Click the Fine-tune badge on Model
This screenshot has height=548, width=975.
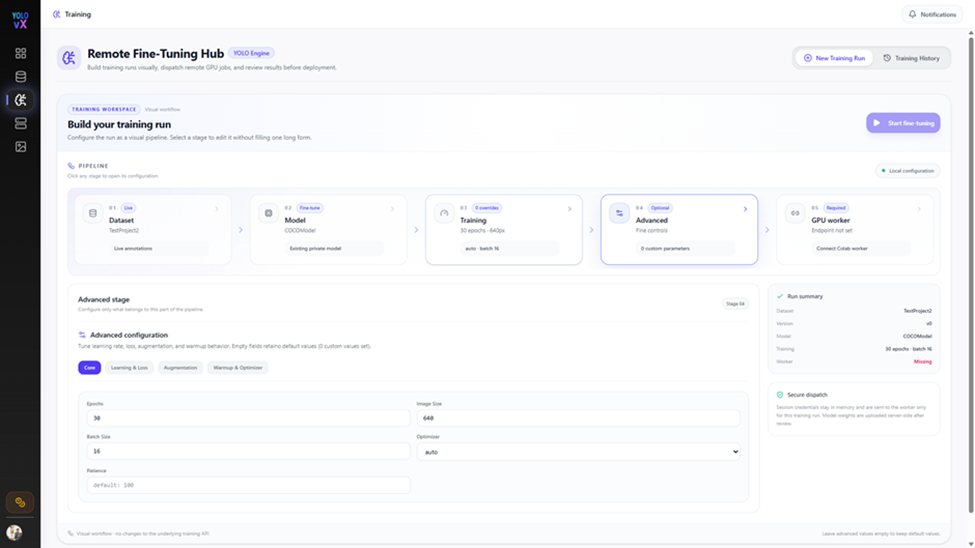click(x=310, y=208)
